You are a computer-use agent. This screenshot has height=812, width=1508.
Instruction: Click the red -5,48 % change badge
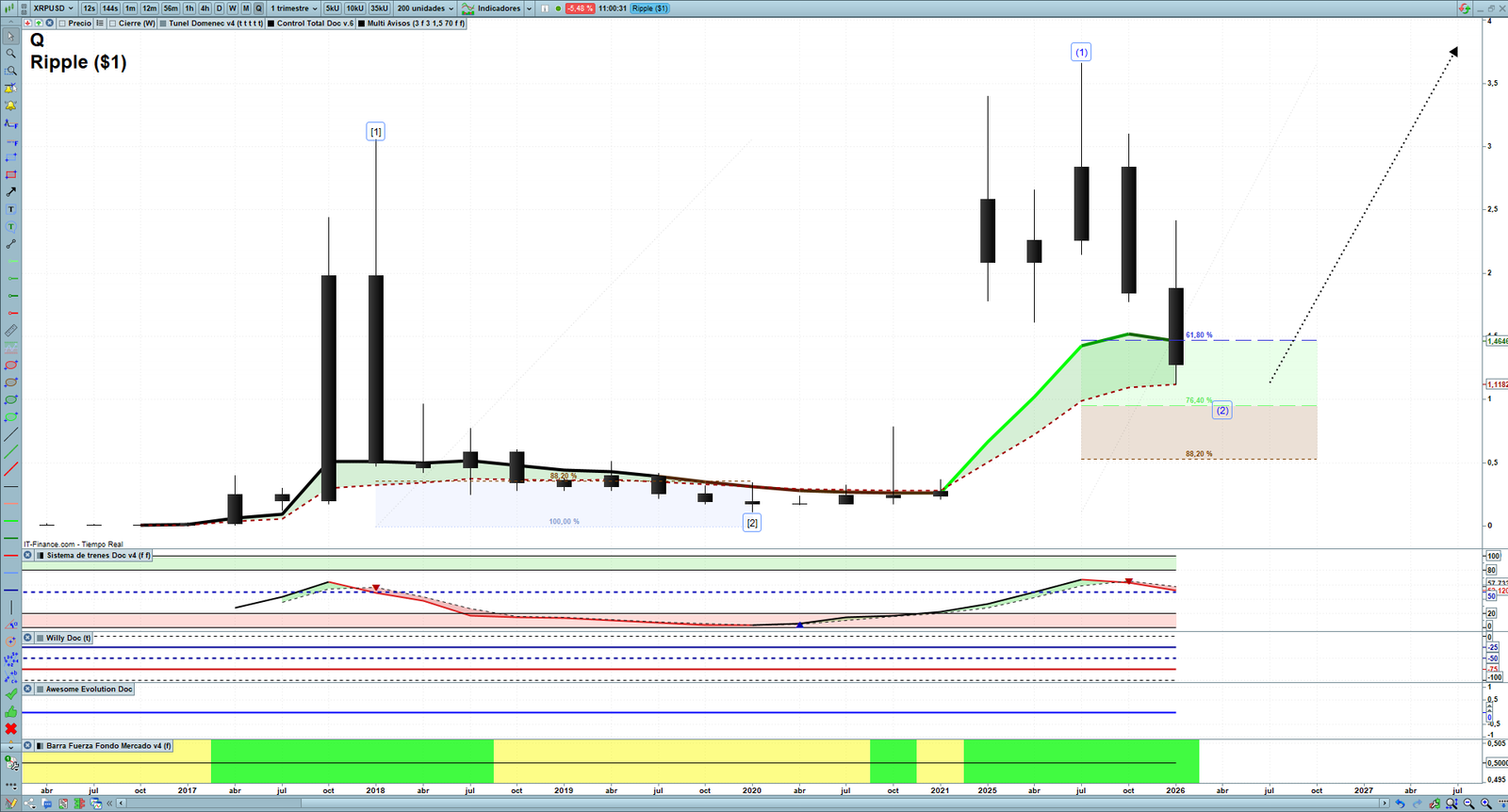[580, 8]
